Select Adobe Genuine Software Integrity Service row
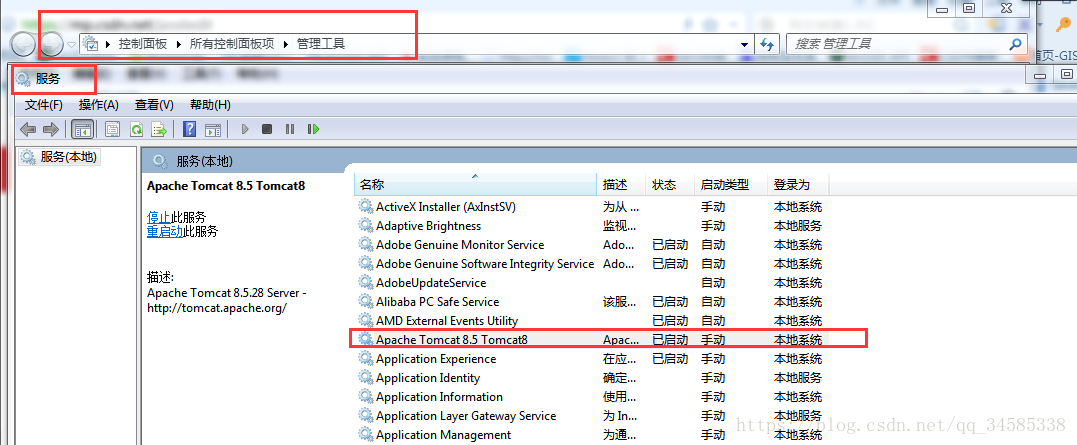1077x445 pixels. pyautogui.click(x=592, y=264)
